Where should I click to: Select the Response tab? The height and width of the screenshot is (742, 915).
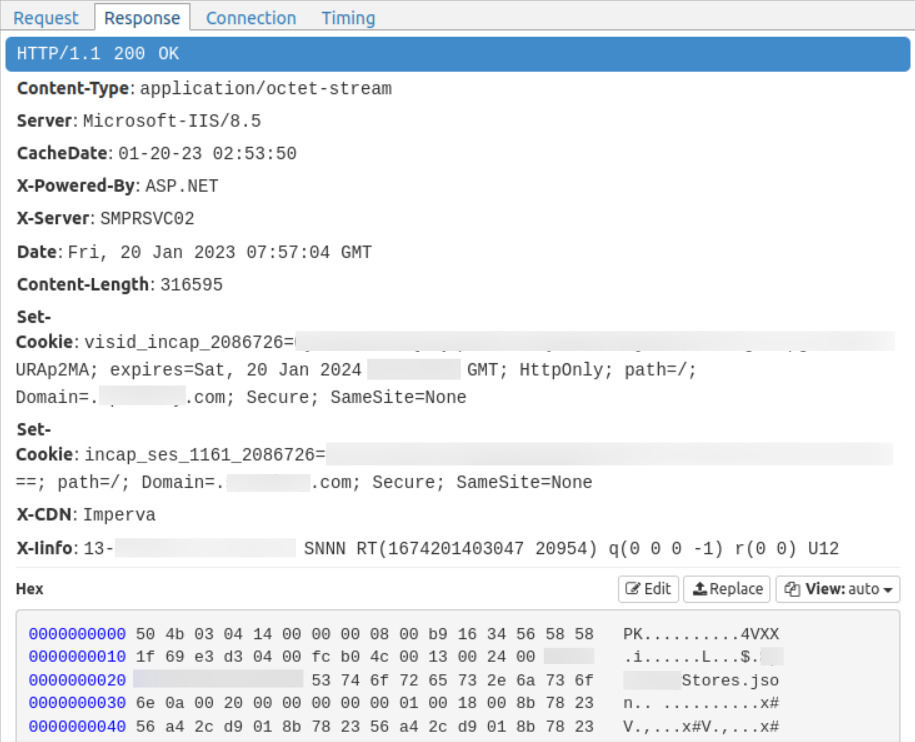click(142, 18)
